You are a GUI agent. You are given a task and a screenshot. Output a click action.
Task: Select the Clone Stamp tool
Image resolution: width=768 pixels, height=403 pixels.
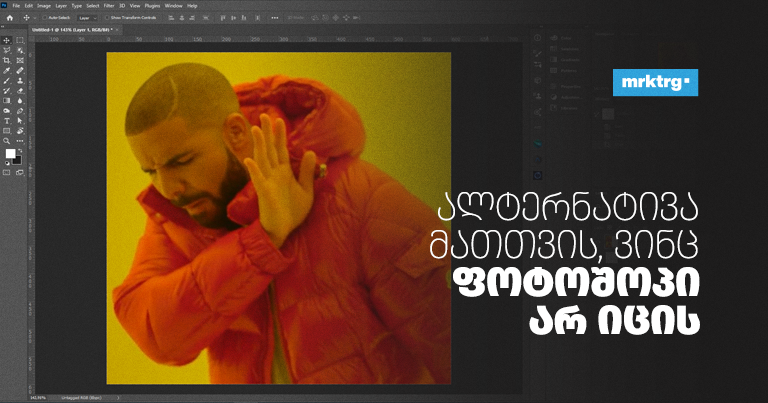(x=20, y=81)
